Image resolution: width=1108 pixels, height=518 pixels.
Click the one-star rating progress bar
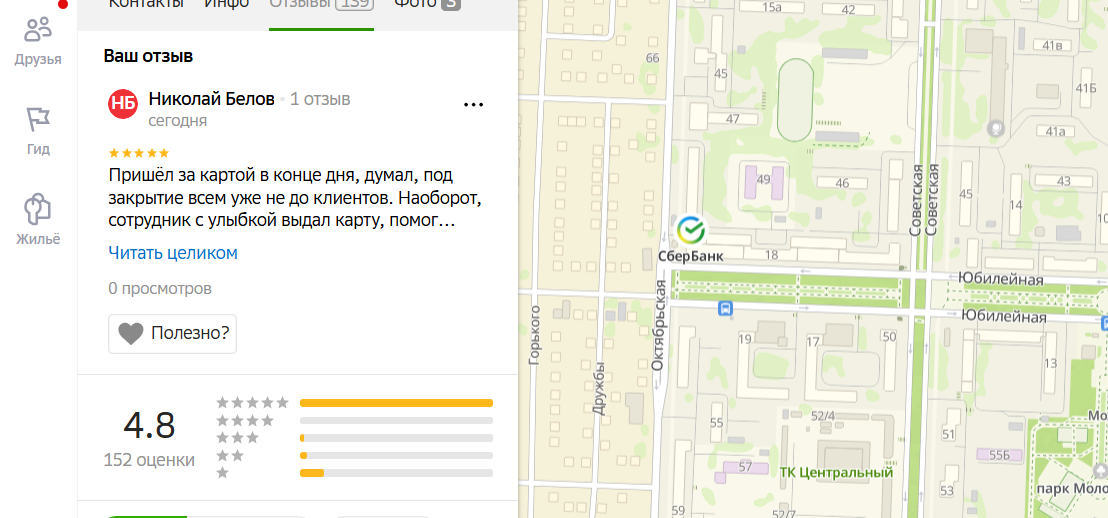[396, 473]
